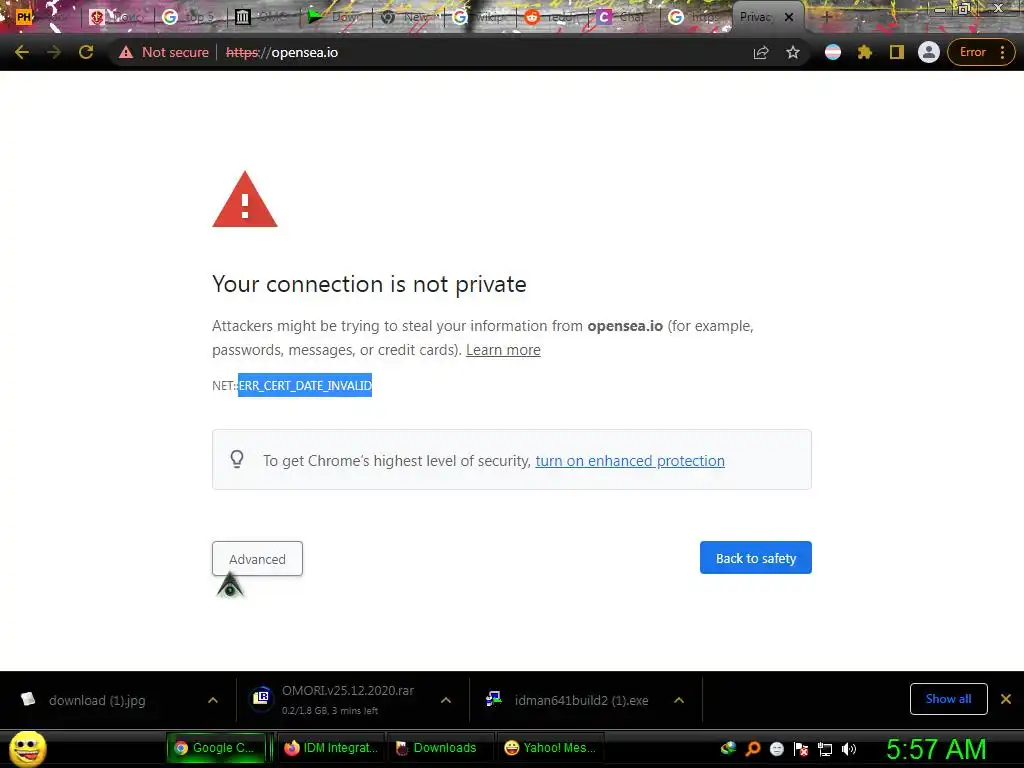Open Yahoo! Messenger taskbar item
The width and height of the screenshot is (1024, 768).
click(x=550, y=748)
